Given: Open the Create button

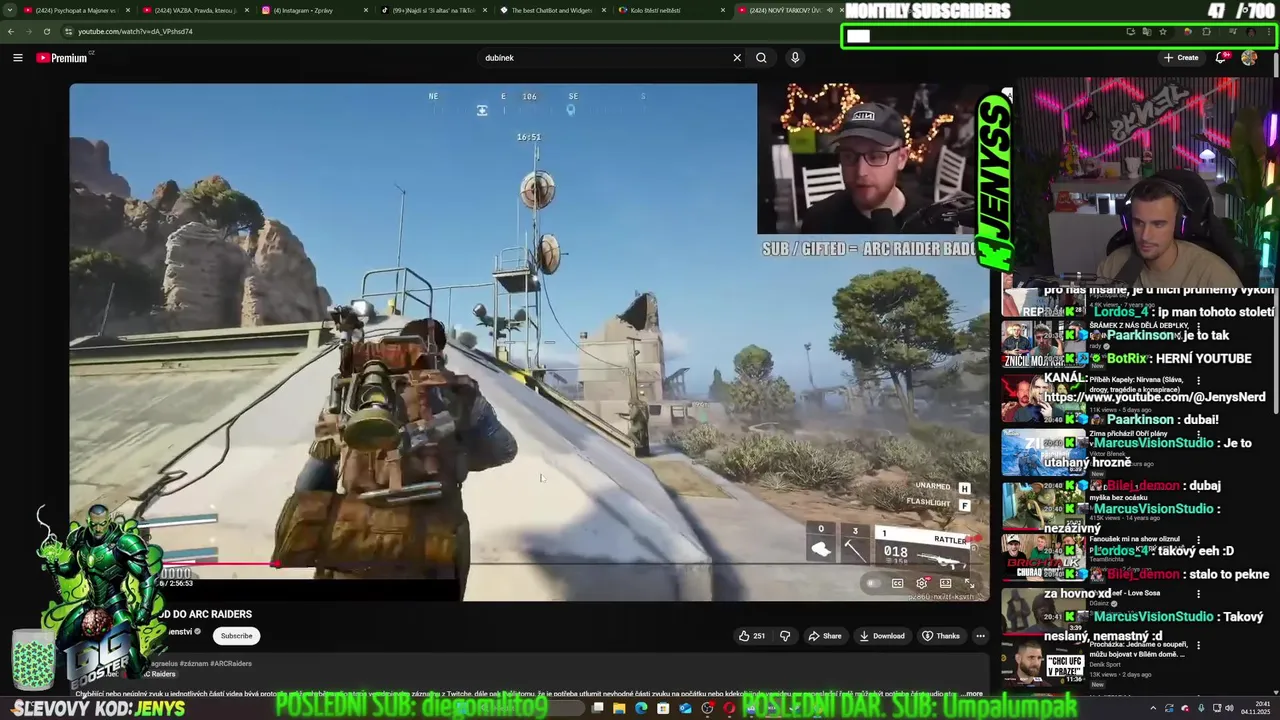Looking at the screenshot, I should coord(1181,58).
